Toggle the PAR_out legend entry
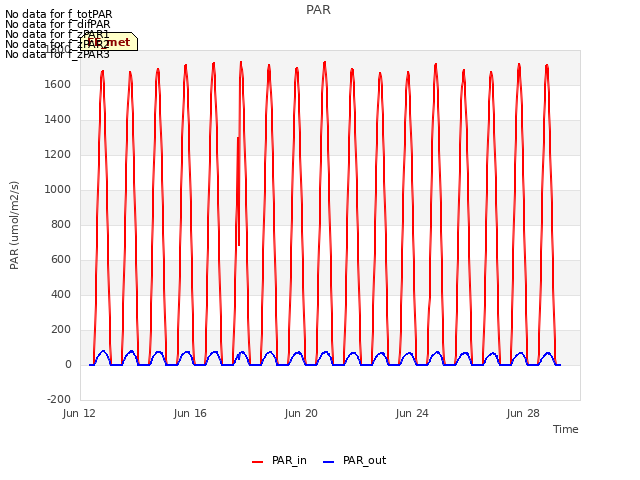The width and height of the screenshot is (640, 480). pos(355,460)
